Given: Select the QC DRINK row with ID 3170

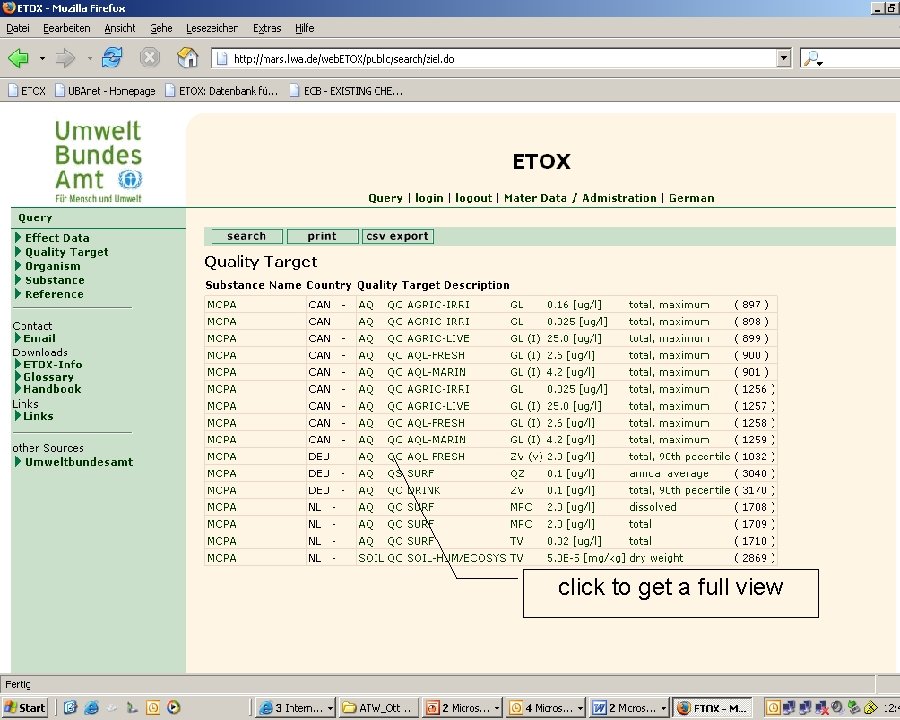Looking at the screenshot, I should tap(490, 490).
